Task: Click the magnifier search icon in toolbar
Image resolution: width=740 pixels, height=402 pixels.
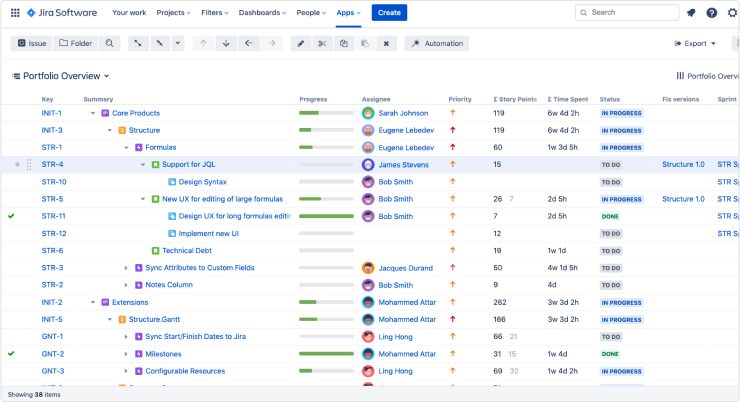Action: click(x=109, y=44)
